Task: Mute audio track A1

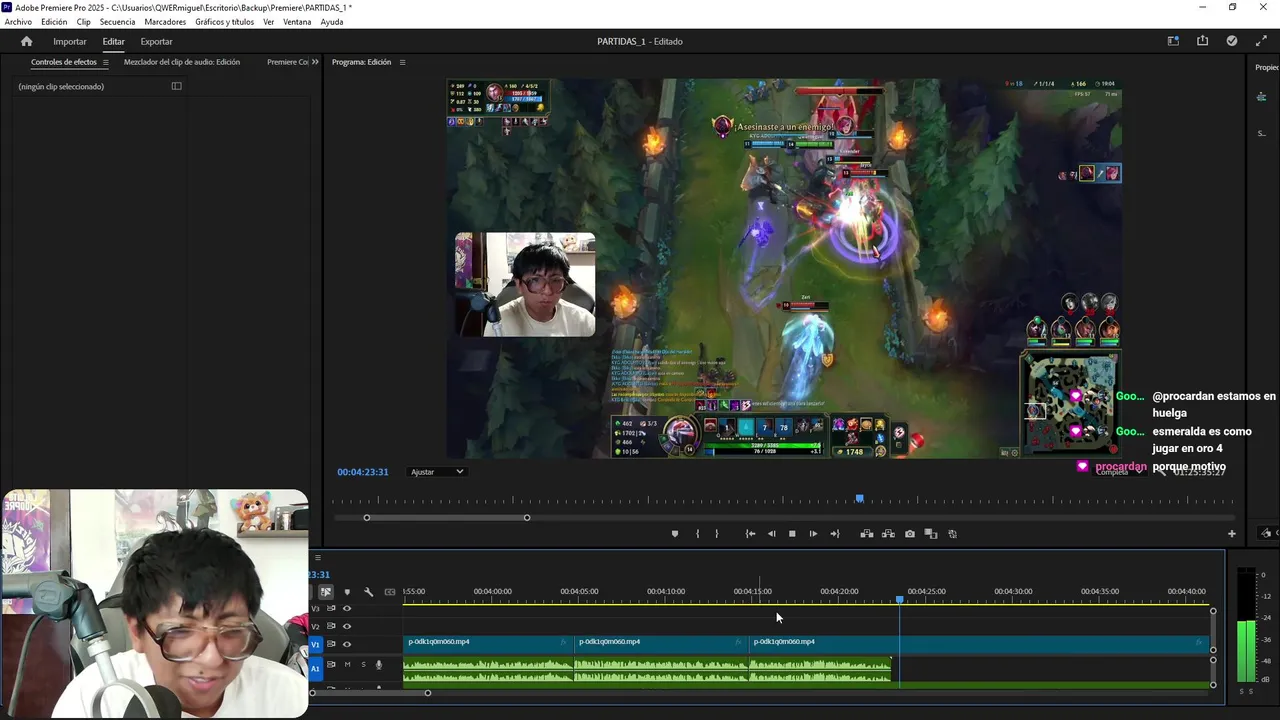Action: [347, 664]
